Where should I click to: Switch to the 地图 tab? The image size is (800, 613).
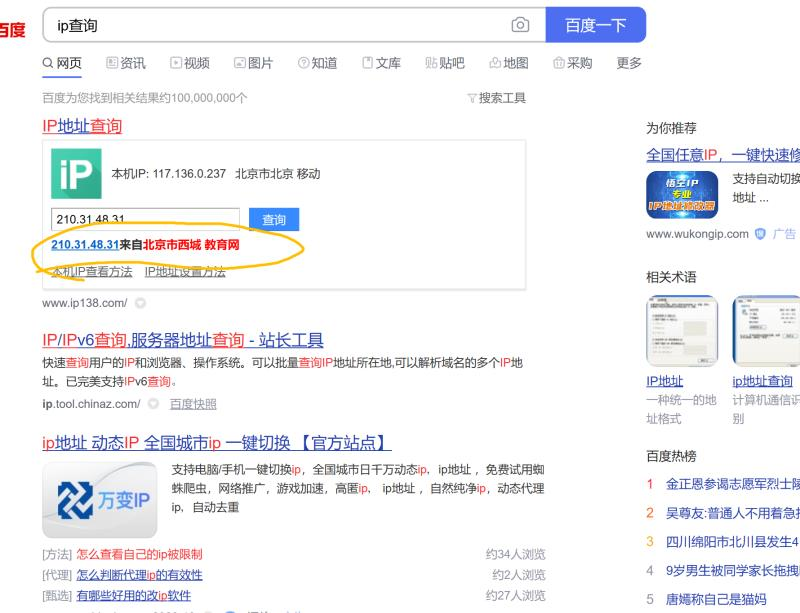[x=509, y=63]
